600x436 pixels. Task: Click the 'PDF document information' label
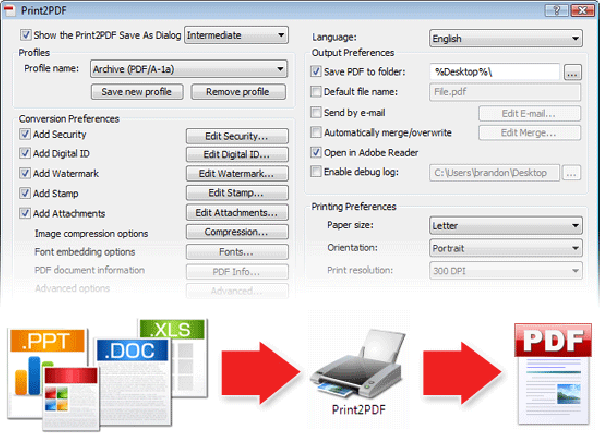90,270
